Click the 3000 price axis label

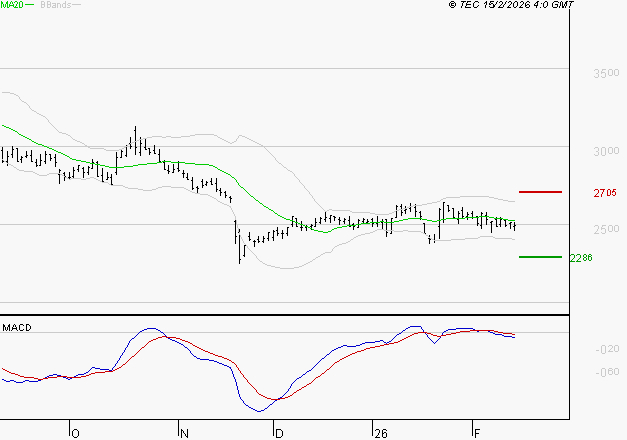coord(605,152)
